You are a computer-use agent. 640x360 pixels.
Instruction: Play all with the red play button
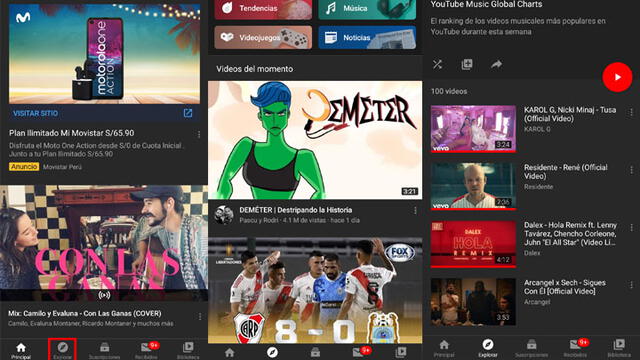617,77
